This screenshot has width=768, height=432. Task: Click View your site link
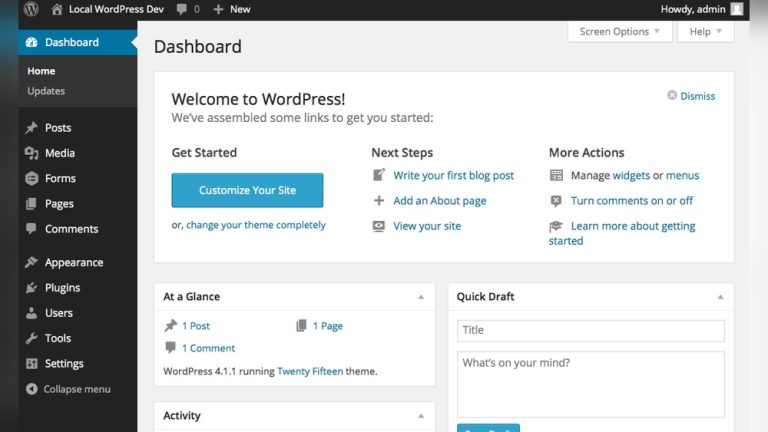pos(427,226)
